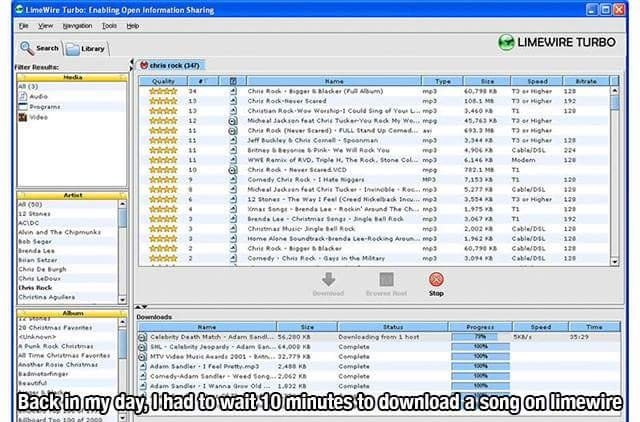The height and width of the screenshot is (422, 640).
Task: Click the Library folder icon
Action: (72, 49)
